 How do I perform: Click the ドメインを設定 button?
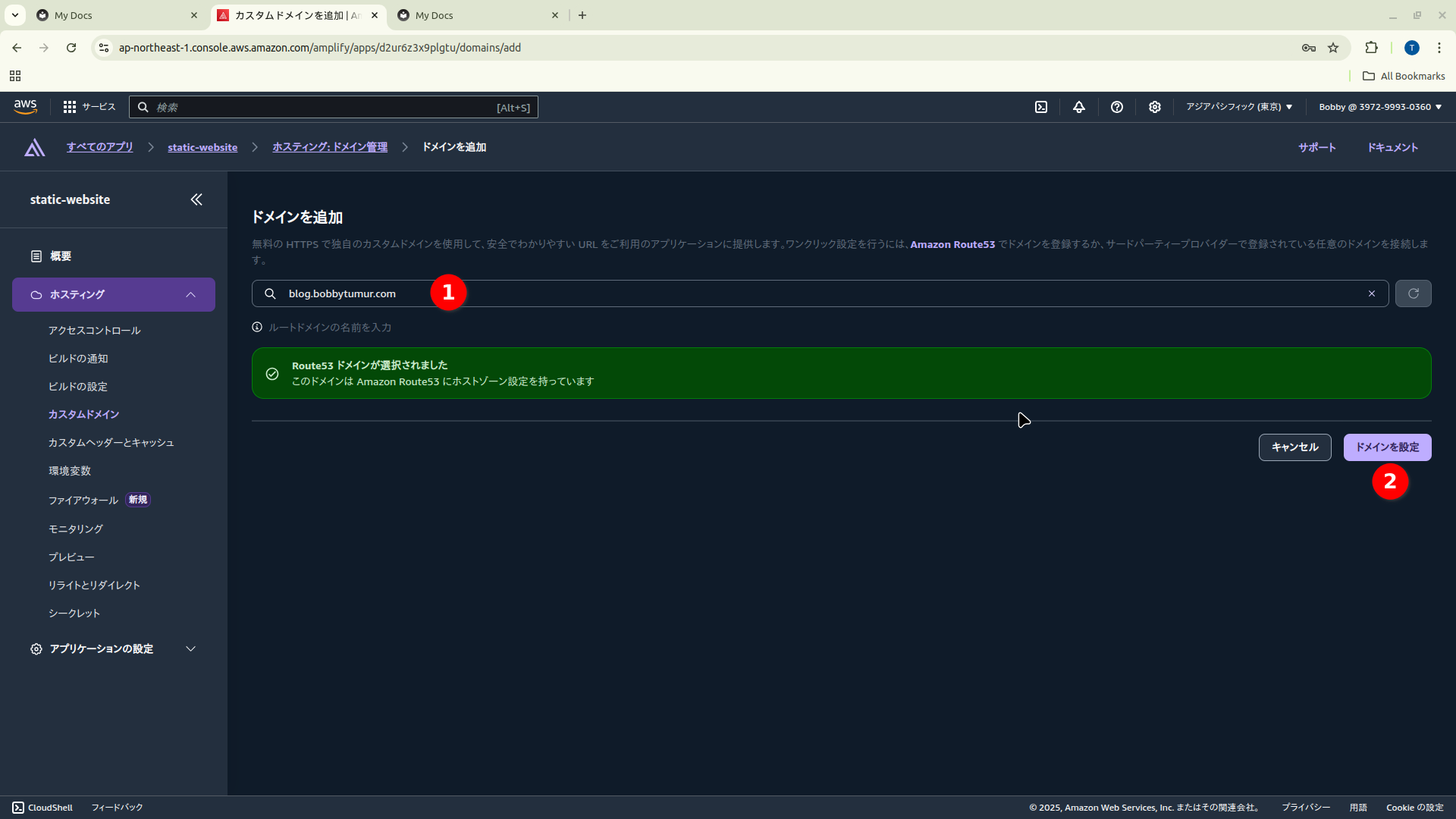[x=1386, y=447]
